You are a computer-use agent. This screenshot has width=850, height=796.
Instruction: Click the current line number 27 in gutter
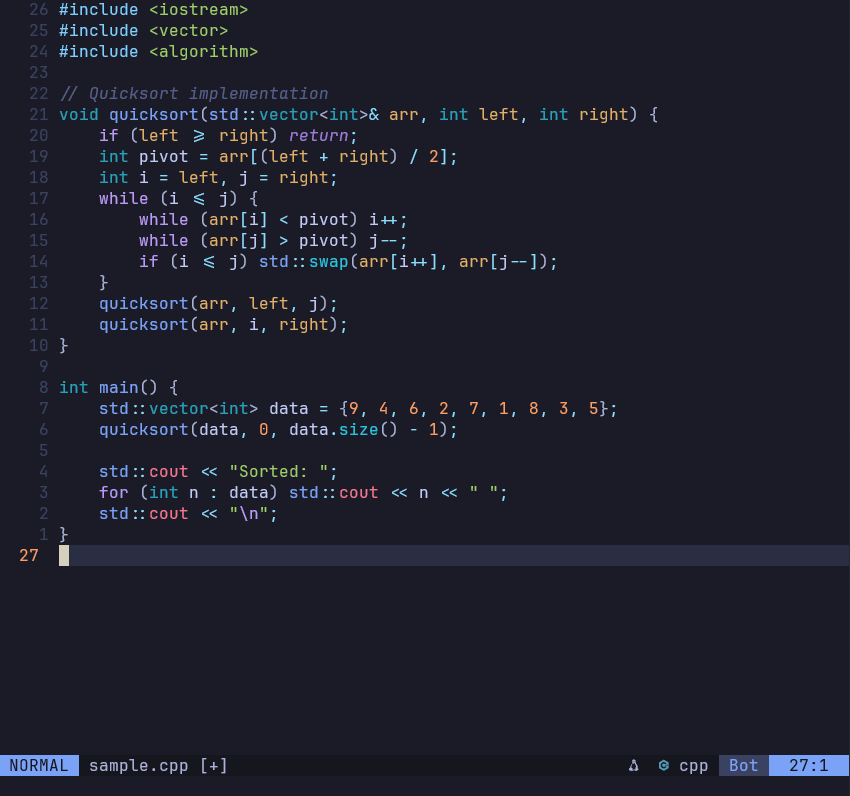click(29, 556)
